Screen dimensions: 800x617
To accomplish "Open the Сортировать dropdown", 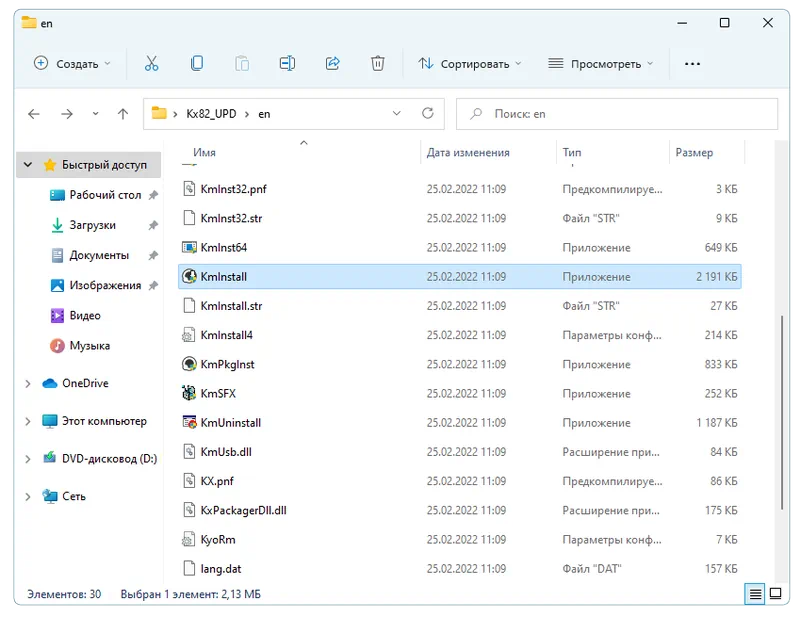I will pyautogui.click(x=470, y=63).
